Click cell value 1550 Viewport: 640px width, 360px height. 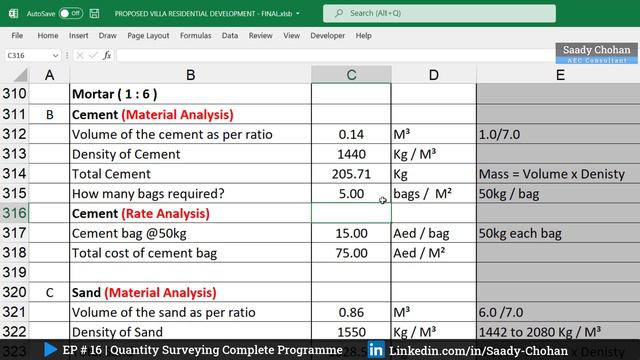tap(351, 332)
